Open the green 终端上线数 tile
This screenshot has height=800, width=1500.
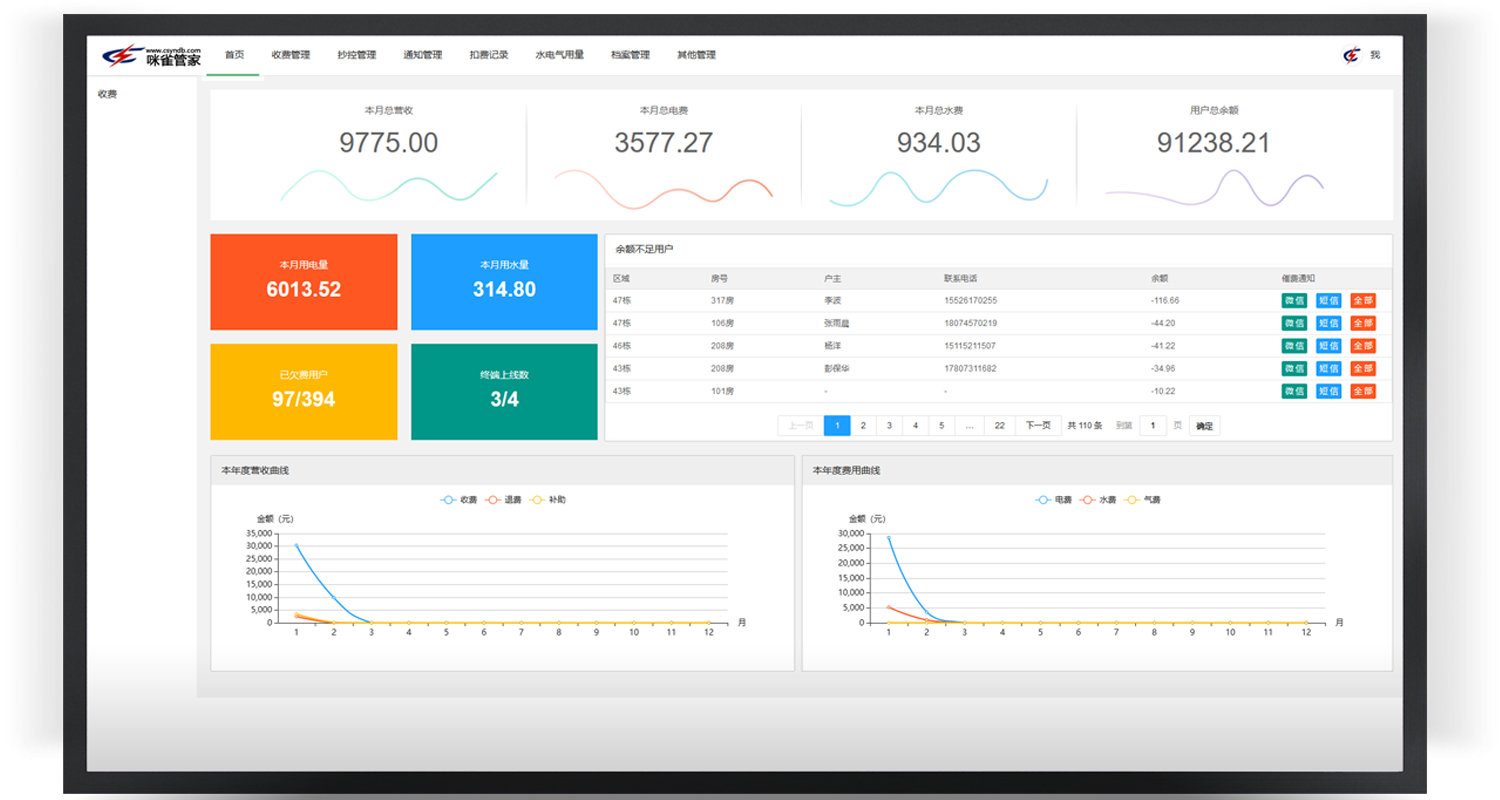click(x=504, y=392)
